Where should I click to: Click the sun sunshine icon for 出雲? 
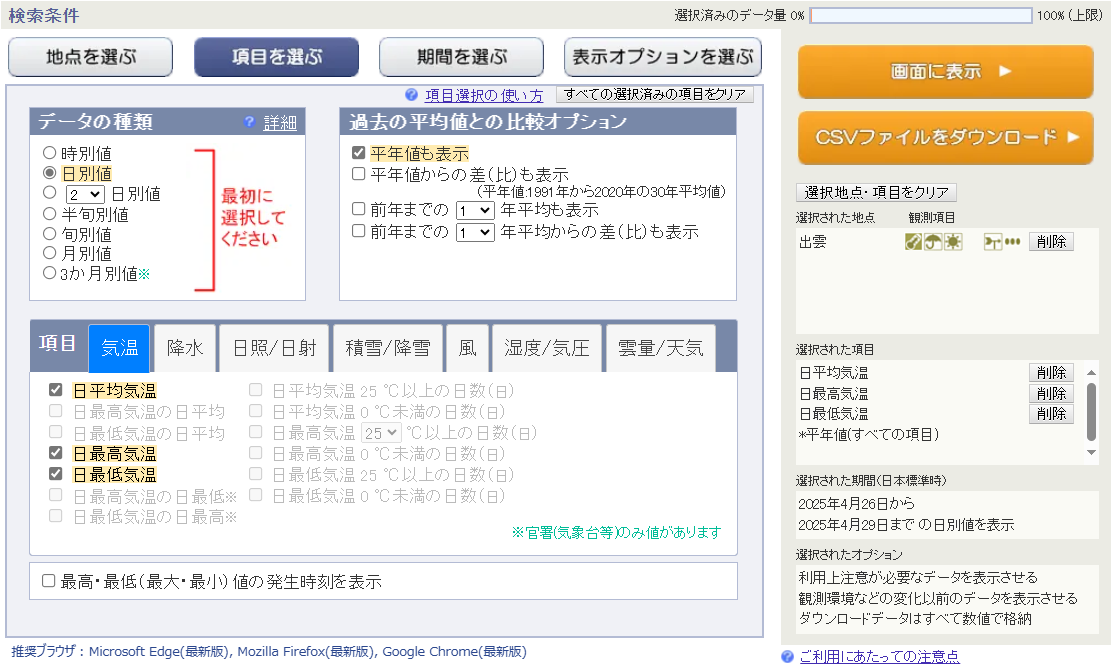(x=953, y=242)
